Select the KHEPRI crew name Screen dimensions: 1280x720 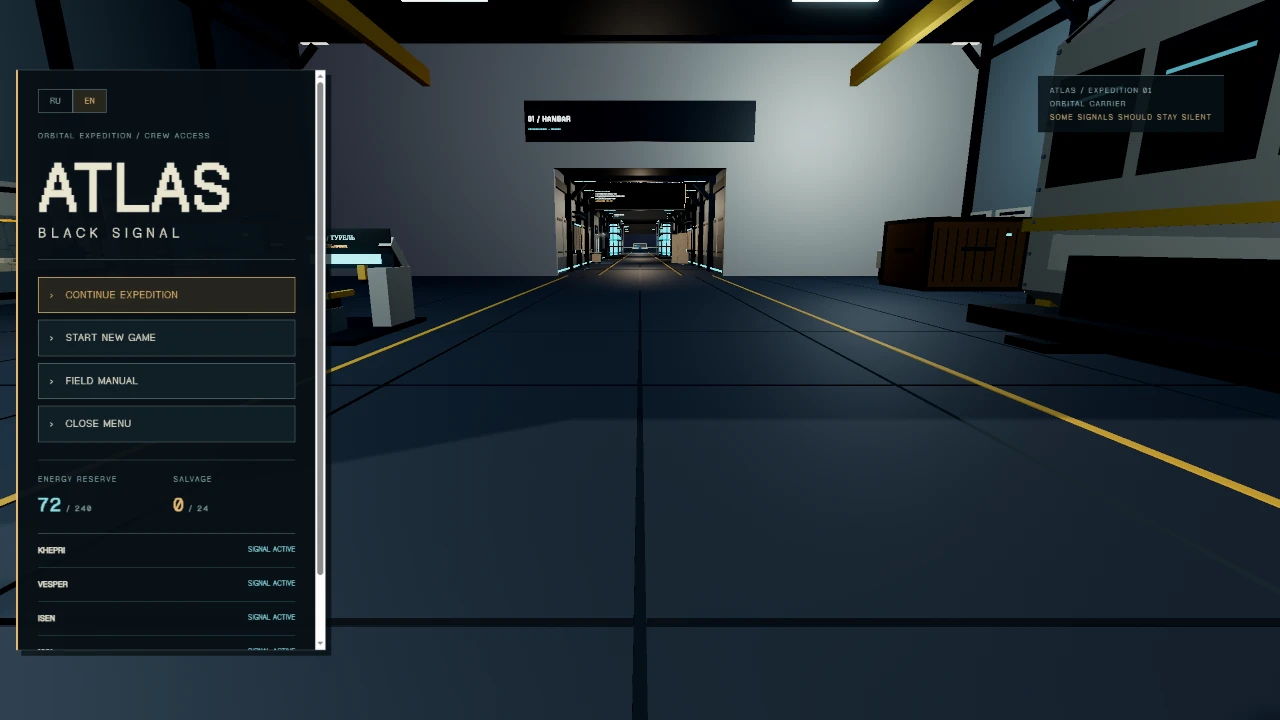tap(52, 550)
